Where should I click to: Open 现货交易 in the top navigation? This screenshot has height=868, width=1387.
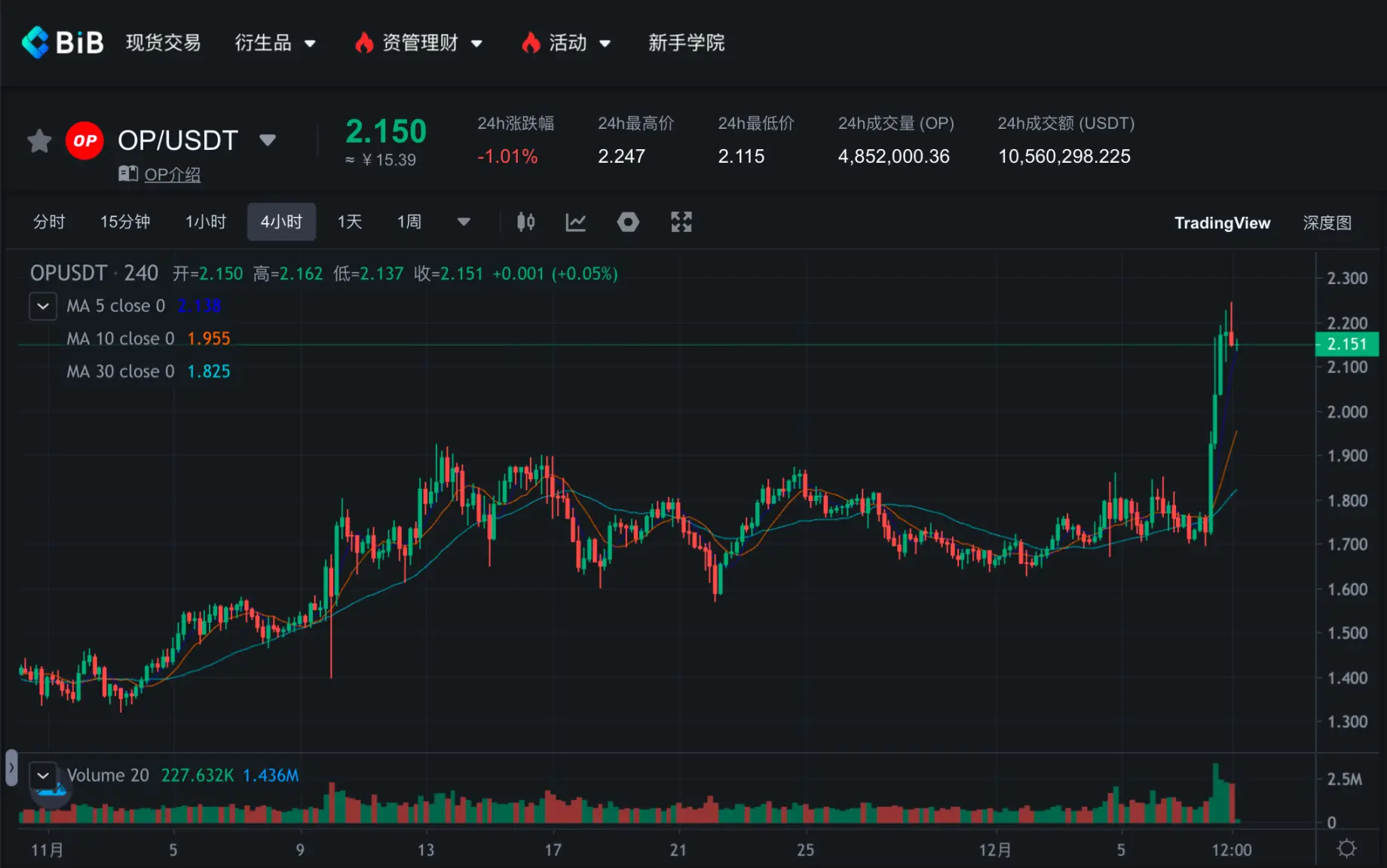(163, 43)
